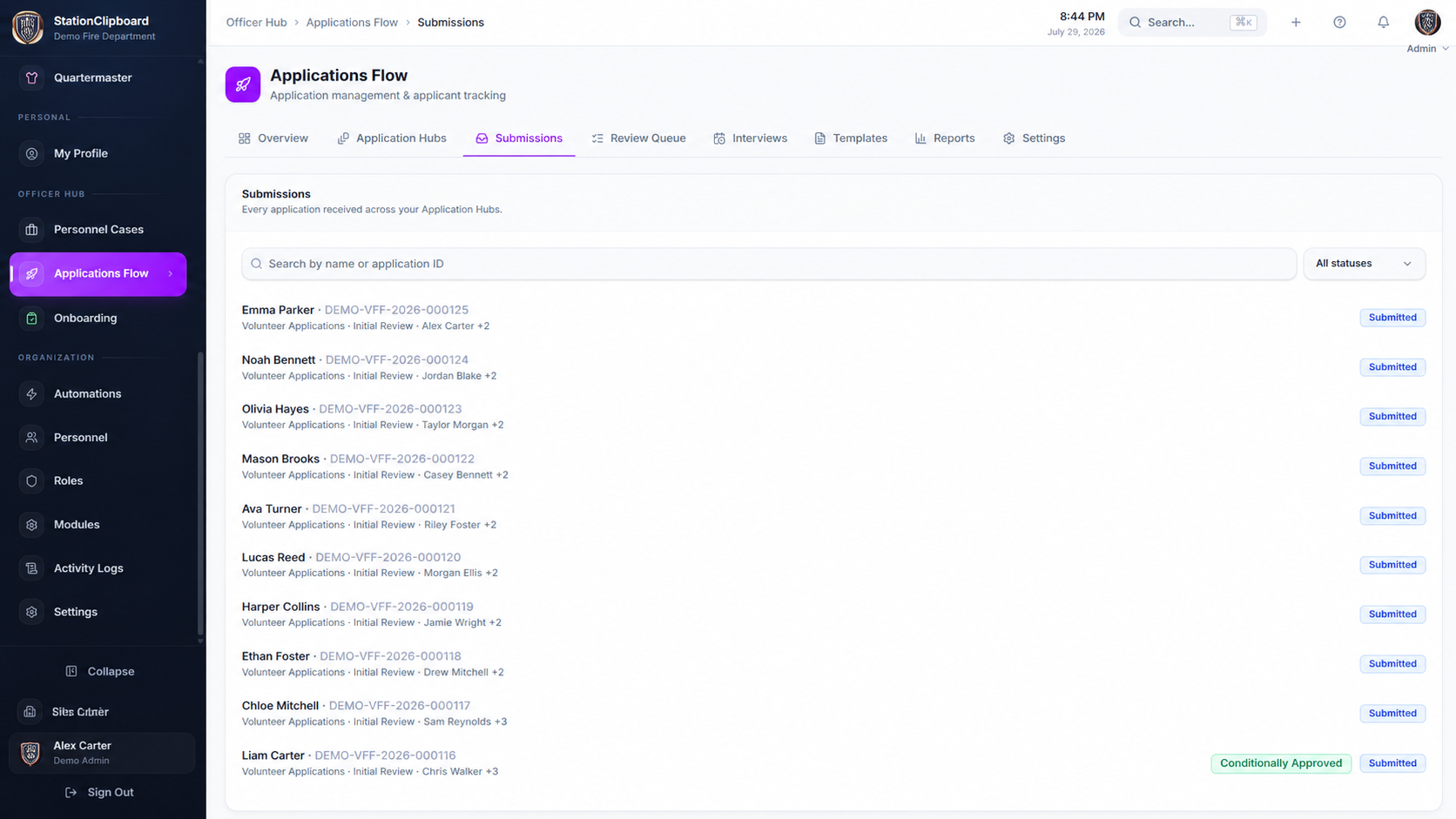The width and height of the screenshot is (1456, 819).
Task: Expand the Admin menu chevron
Action: pyautogui.click(x=1446, y=49)
